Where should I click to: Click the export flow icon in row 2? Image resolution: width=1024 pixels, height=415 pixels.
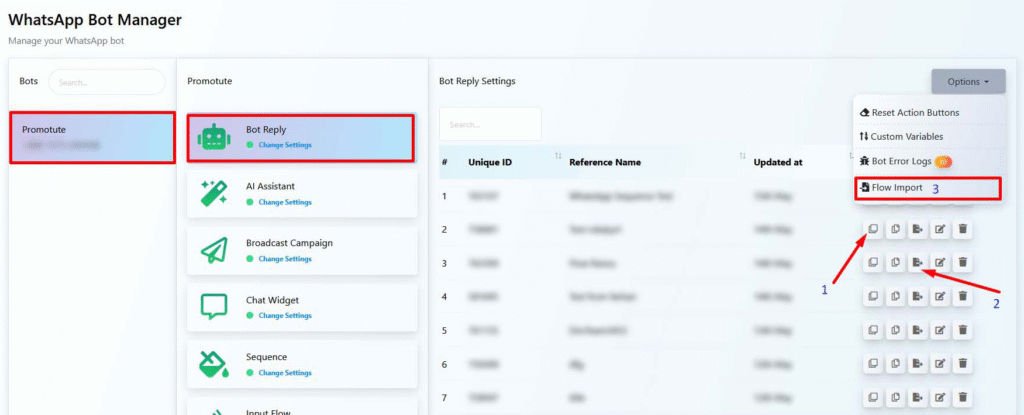click(x=918, y=229)
